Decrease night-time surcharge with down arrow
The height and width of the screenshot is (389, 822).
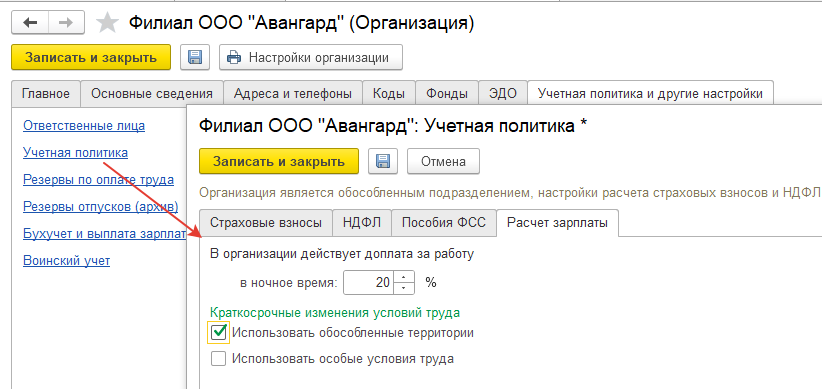pos(403,289)
